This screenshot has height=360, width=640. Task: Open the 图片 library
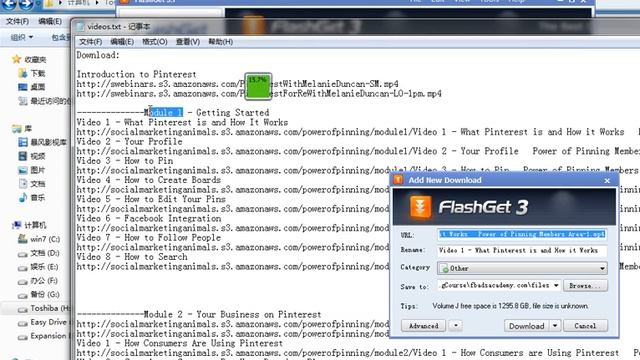click(32, 170)
